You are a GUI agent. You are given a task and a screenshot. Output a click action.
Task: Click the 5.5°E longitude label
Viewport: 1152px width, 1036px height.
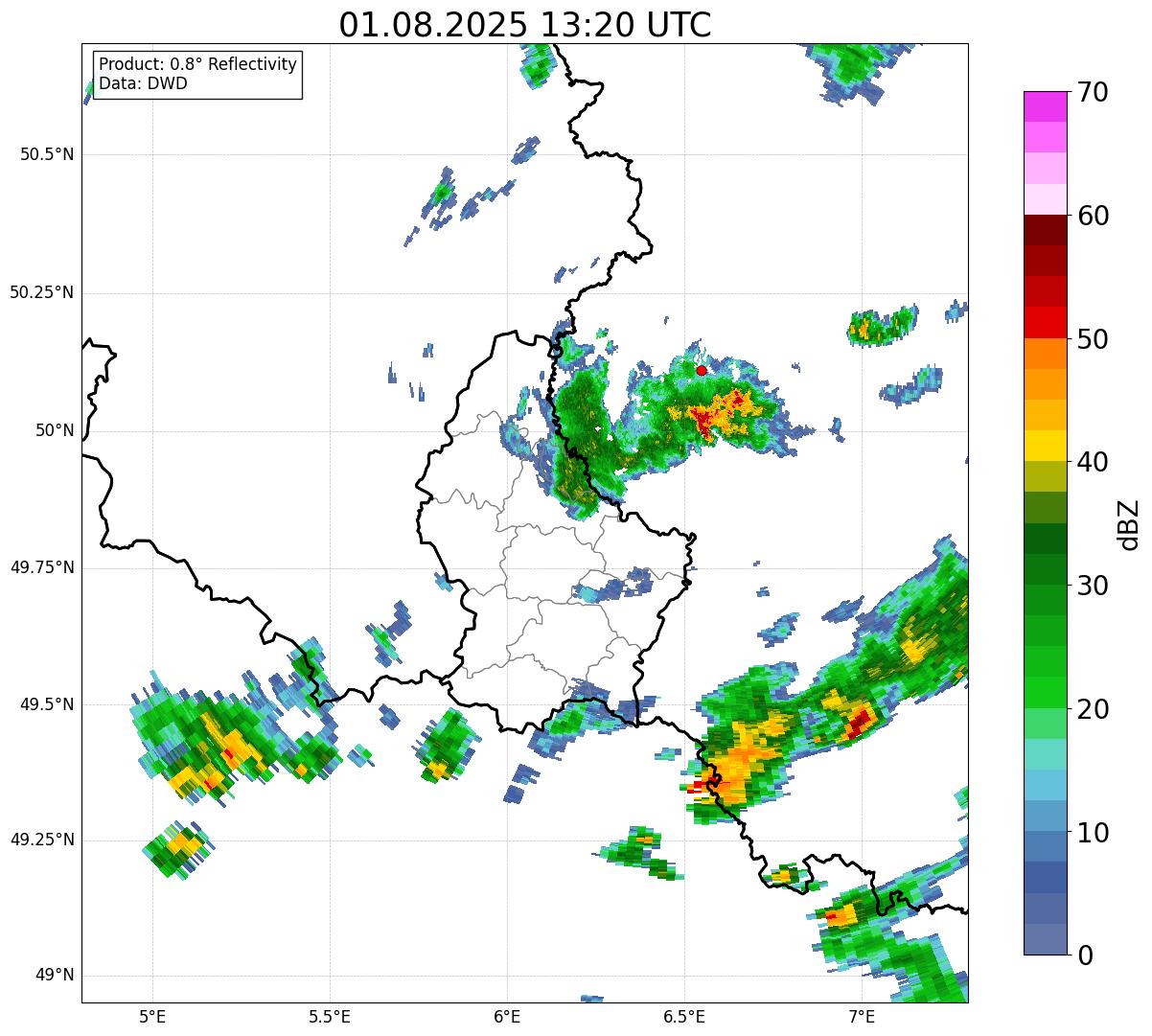330,1017
